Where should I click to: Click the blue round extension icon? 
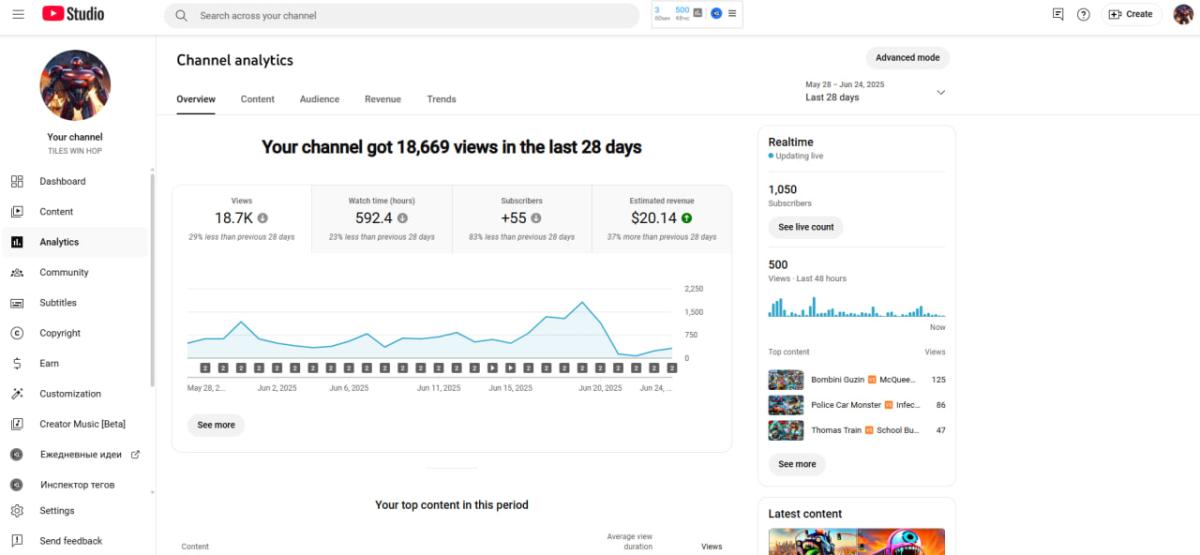pyautogui.click(x=716, y=14)
